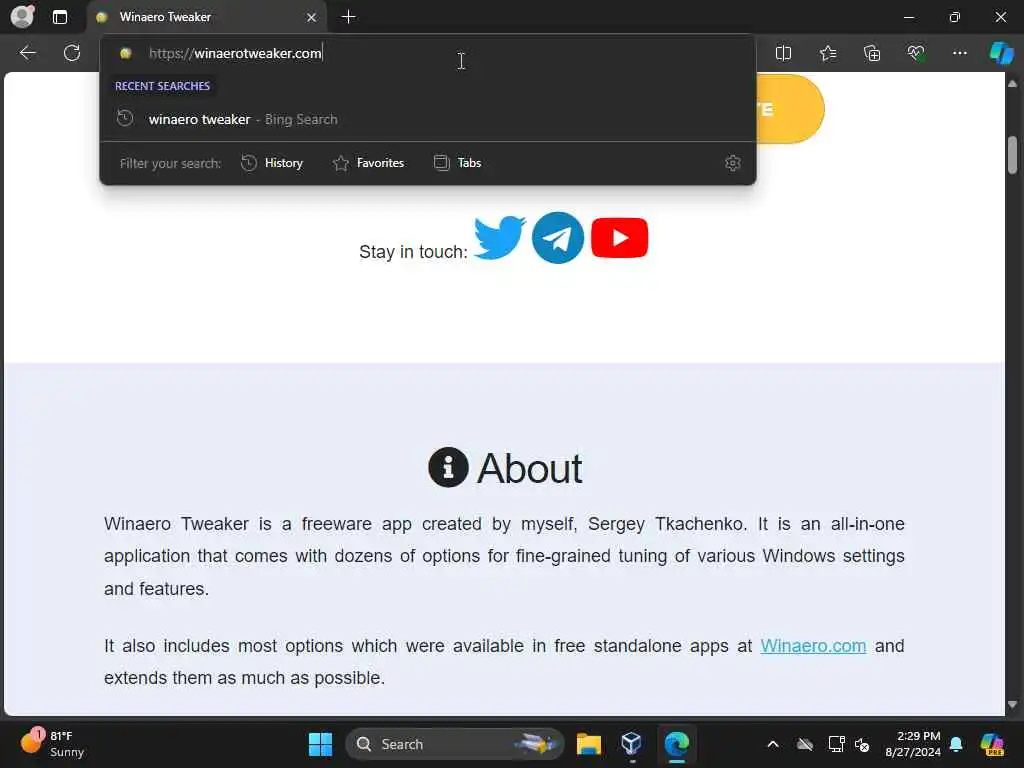1024x768 pixels.
Task: Click the muted volume tray icon
Action: 862,744
